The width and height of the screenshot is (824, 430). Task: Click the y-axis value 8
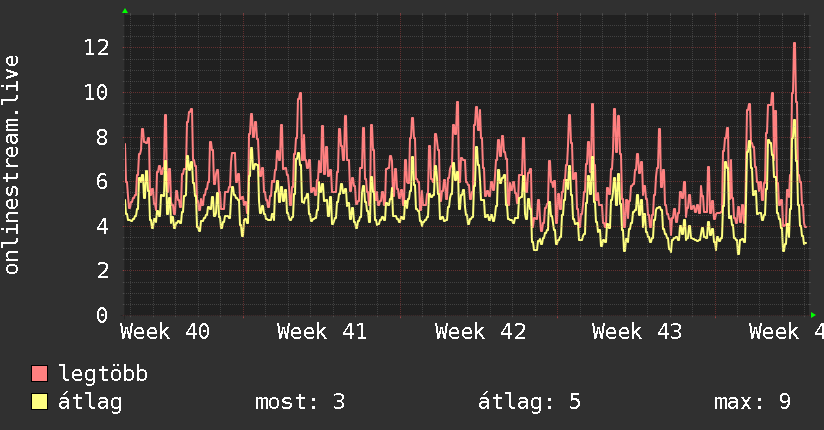[x=102, y=137]
